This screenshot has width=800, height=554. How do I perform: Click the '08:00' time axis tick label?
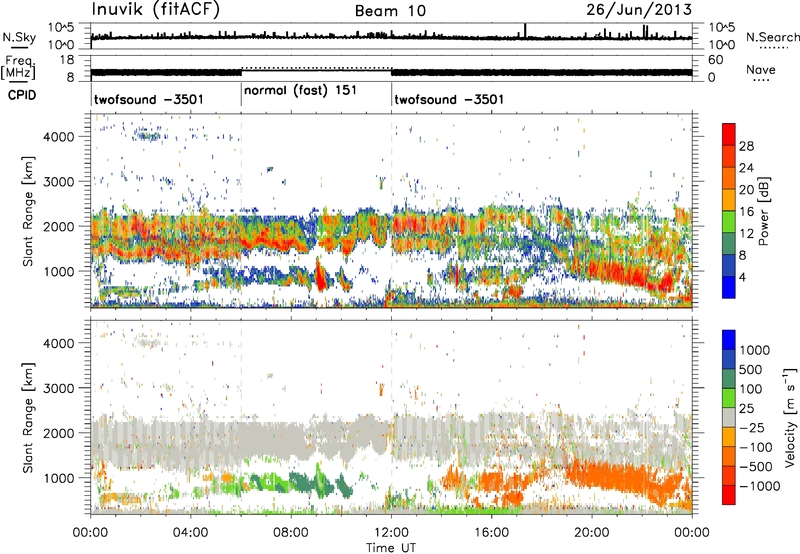[x=291, y=532]
